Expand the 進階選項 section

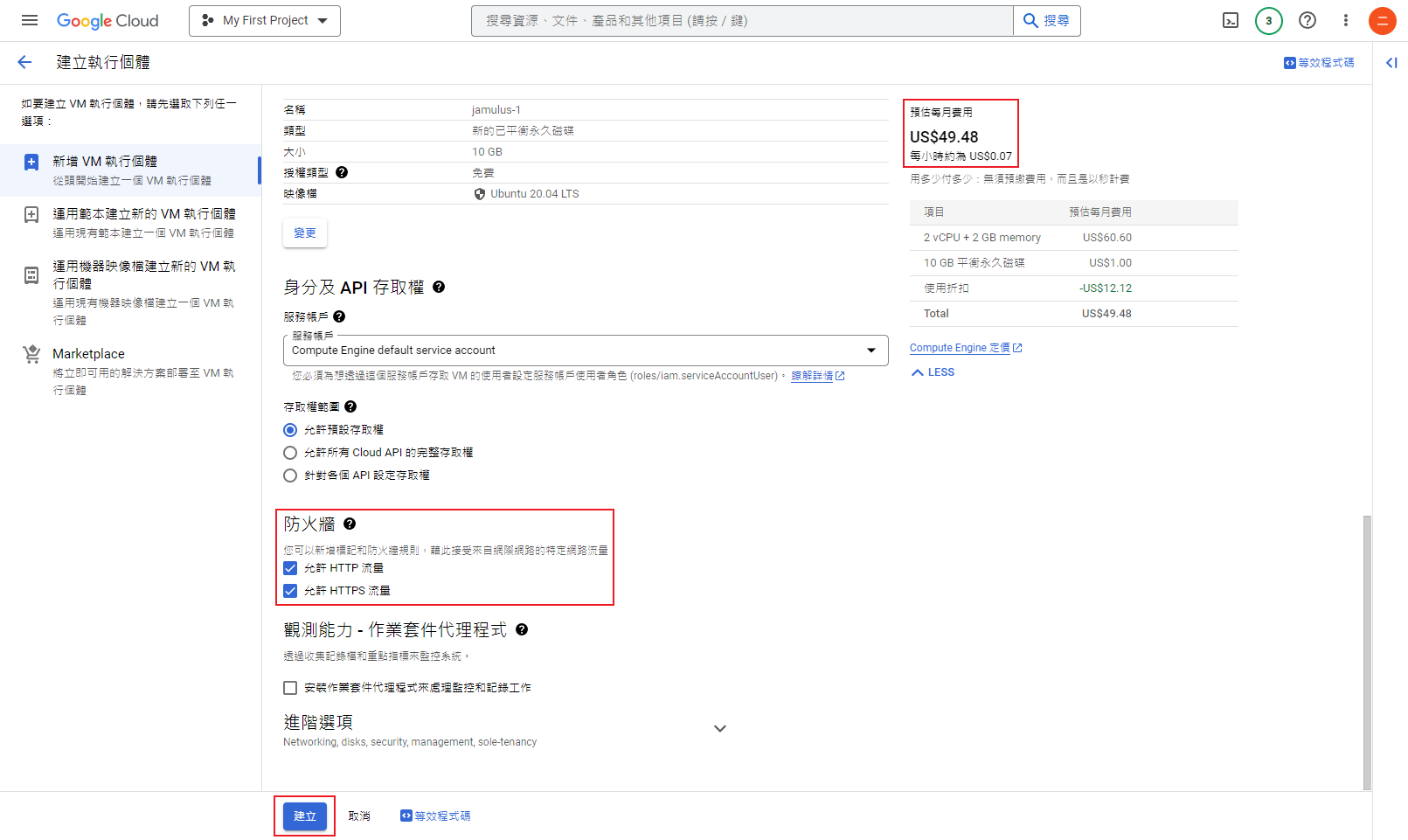pos(720,727)
